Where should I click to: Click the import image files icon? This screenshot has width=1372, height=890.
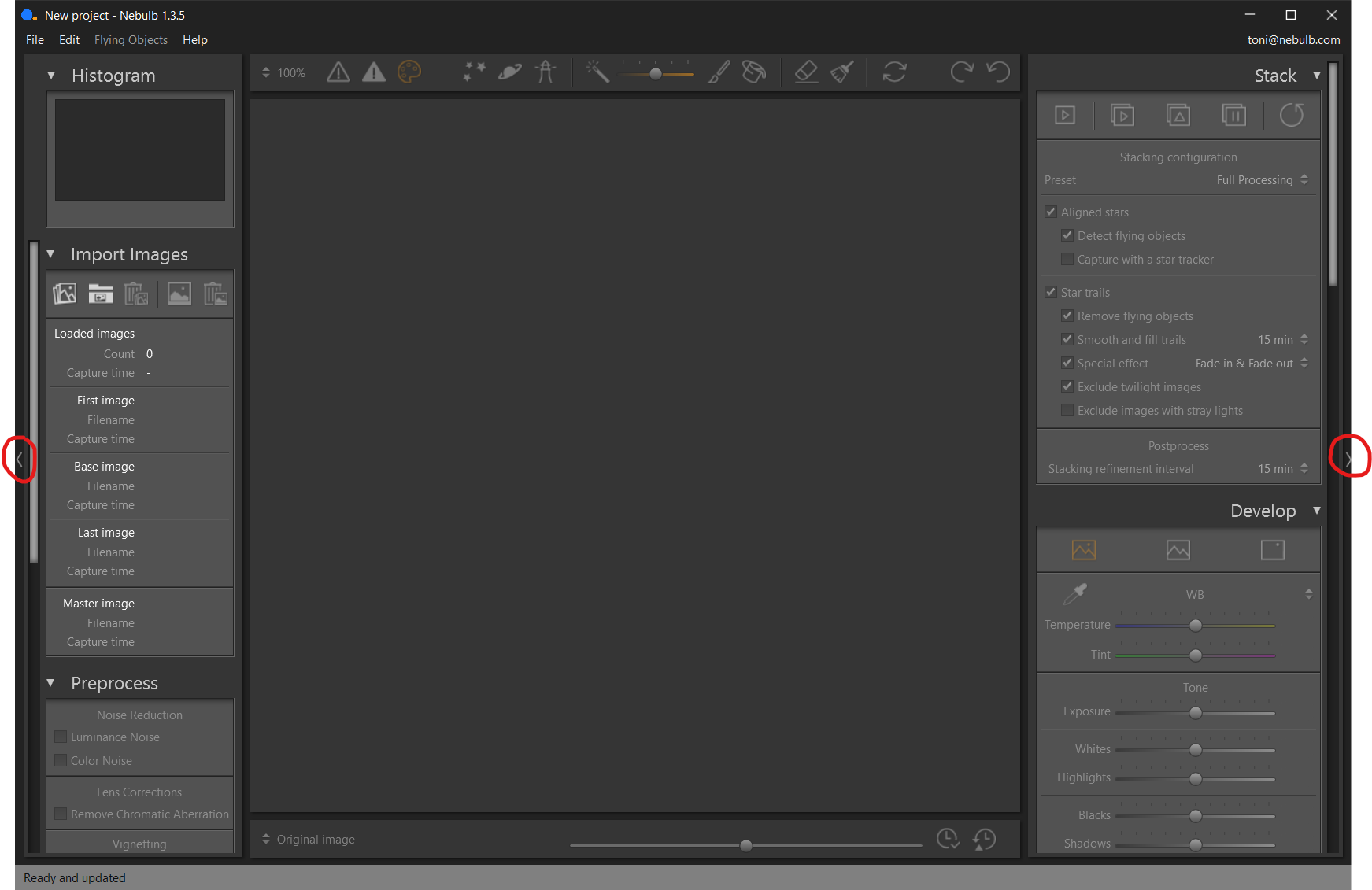point(65,294)
